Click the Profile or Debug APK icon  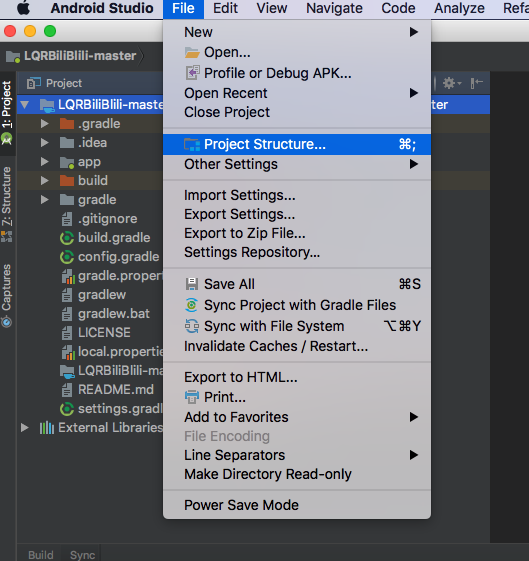(192, 73)
